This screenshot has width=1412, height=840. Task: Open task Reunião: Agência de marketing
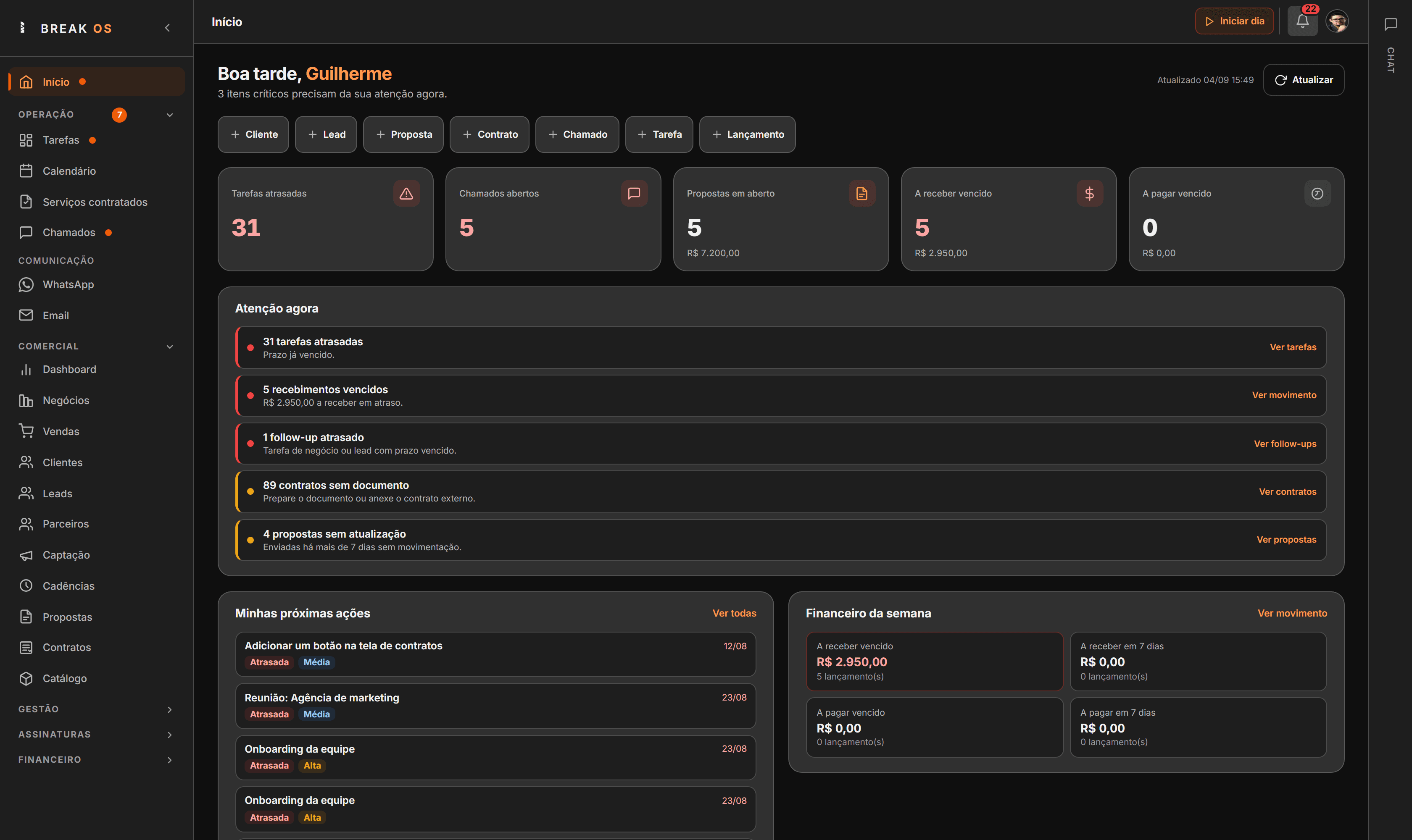click(x=495, y=706)
